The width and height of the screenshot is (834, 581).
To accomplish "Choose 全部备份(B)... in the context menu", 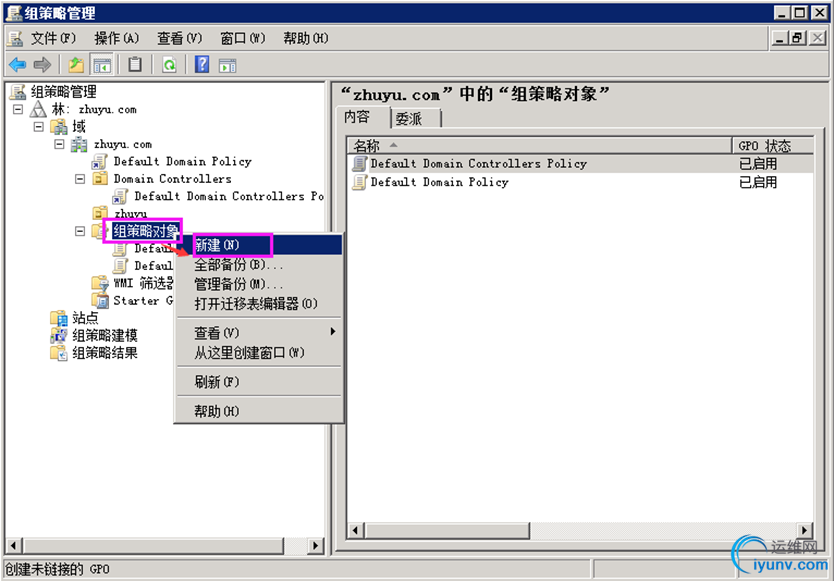I will [x=259, y=264].
